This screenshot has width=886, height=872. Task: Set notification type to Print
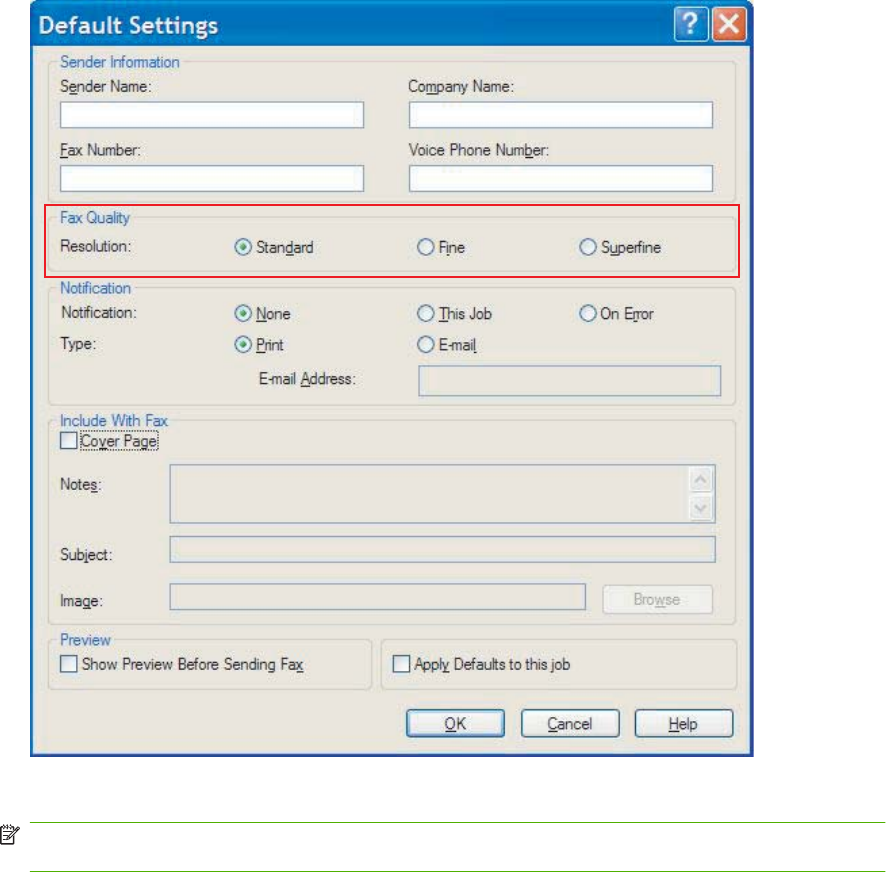243,345
